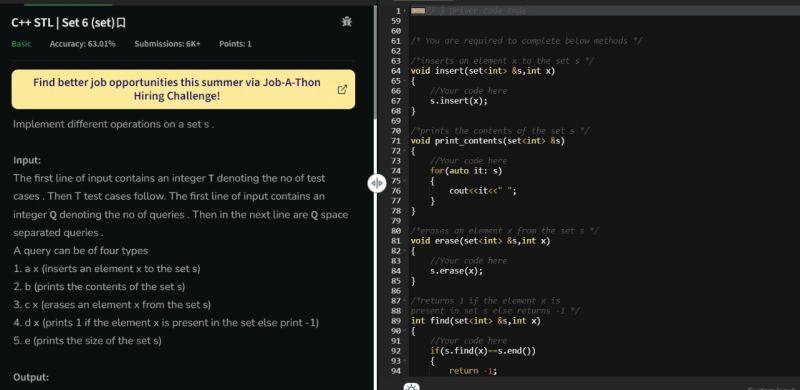Image resolution: width=800 pixels, height=390 pixels.
Task: Click line number 69 in the gutter
Action: pos(395,121)
